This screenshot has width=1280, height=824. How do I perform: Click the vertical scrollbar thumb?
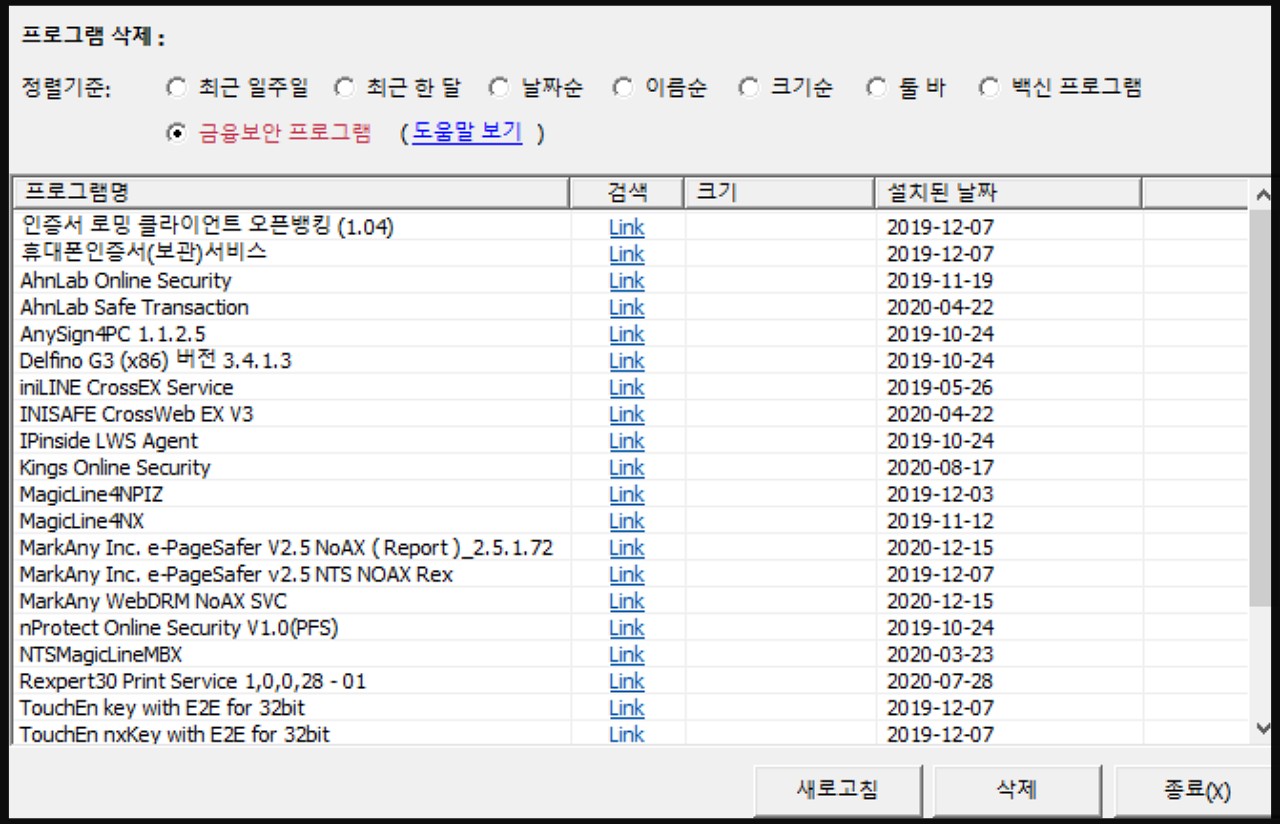[x=1262, y=407]
